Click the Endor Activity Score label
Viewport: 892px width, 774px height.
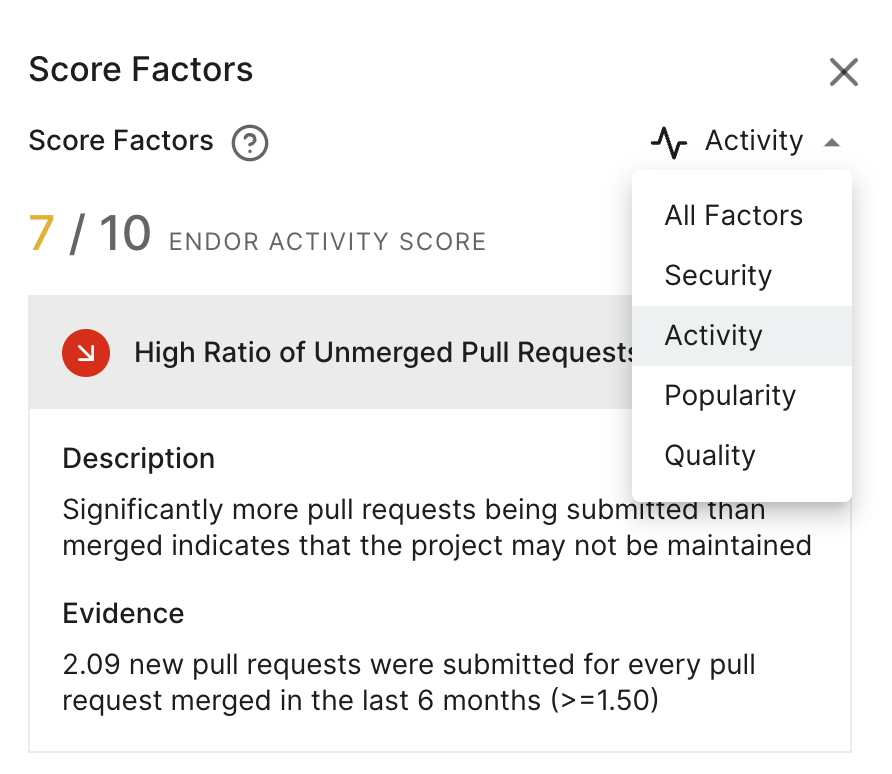(x=327, y=242)
